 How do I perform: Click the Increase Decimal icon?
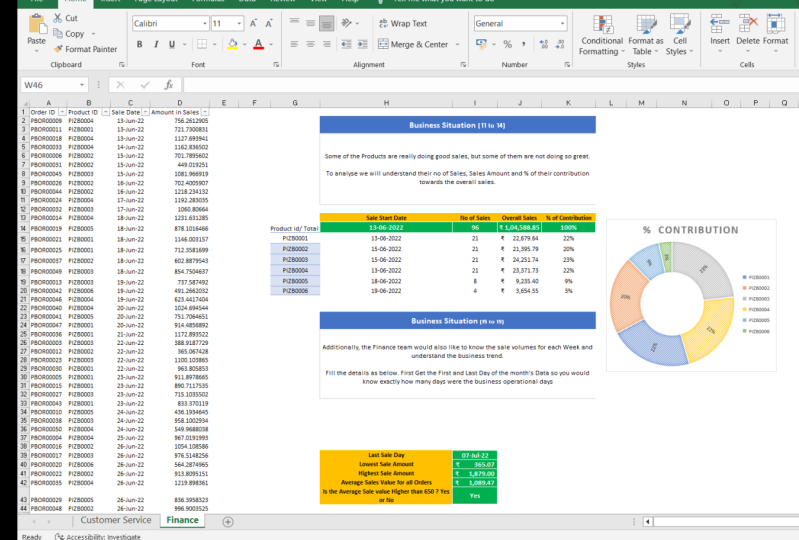click(544, 44)
